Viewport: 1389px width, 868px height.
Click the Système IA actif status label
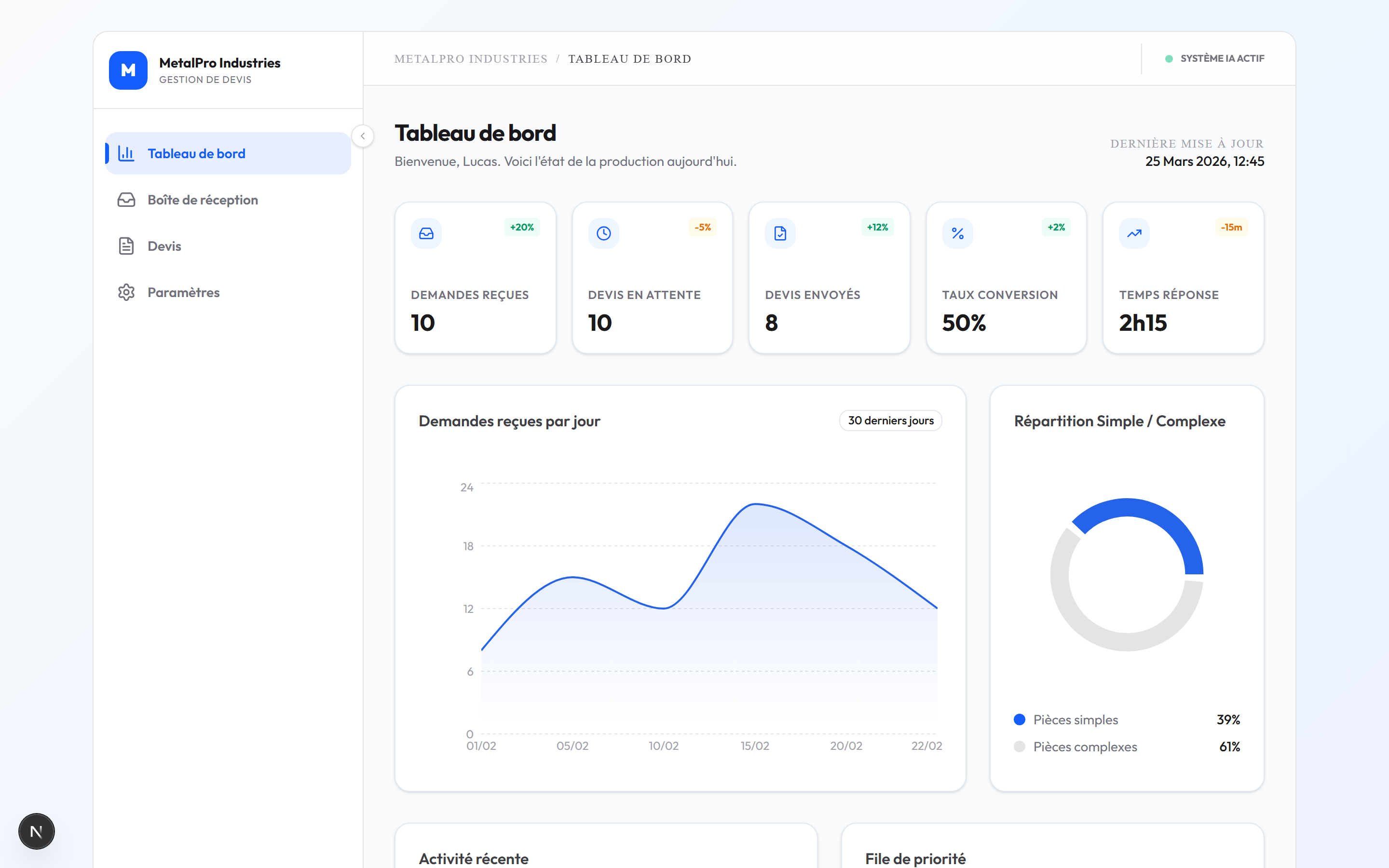click(1223, 58)
